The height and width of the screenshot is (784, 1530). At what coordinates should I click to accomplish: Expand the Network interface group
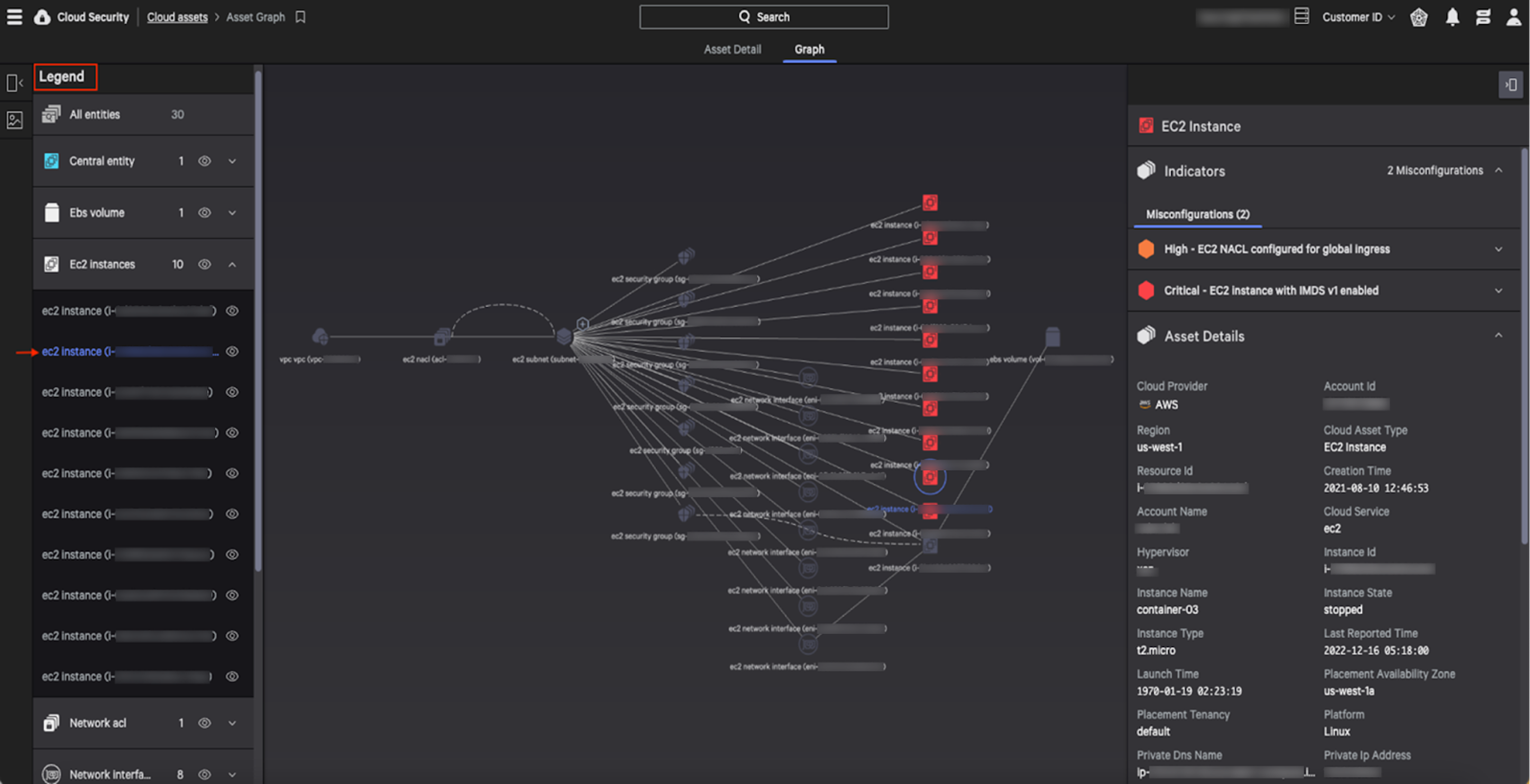click(x=232, y=774)
